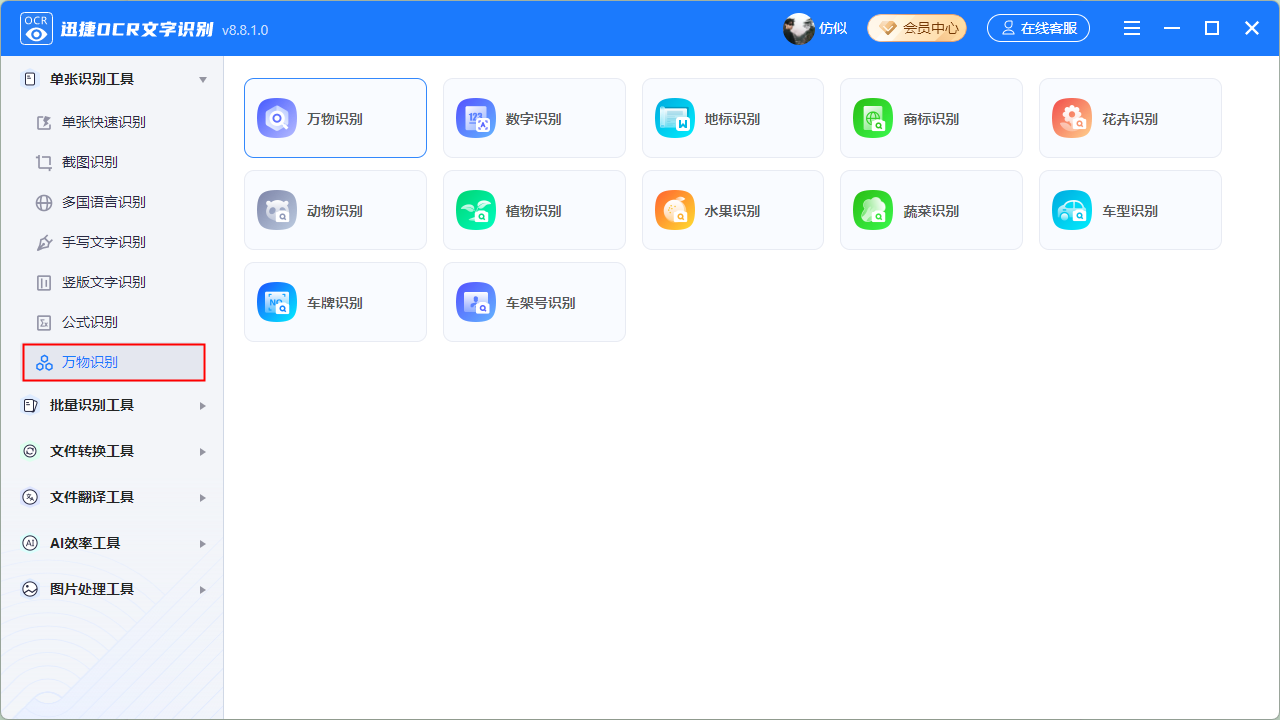Expand the AI效率工具 section arrow

tap(203, 543)
